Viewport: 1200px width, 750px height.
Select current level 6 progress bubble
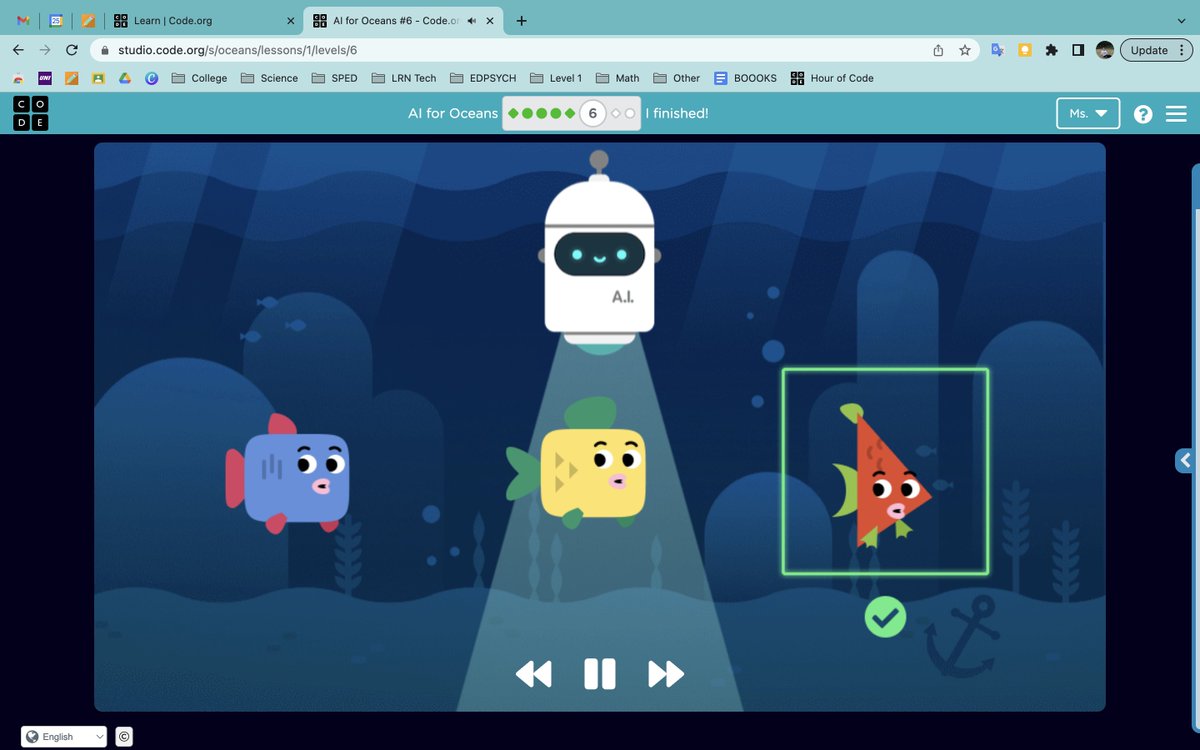coord(592,113)
